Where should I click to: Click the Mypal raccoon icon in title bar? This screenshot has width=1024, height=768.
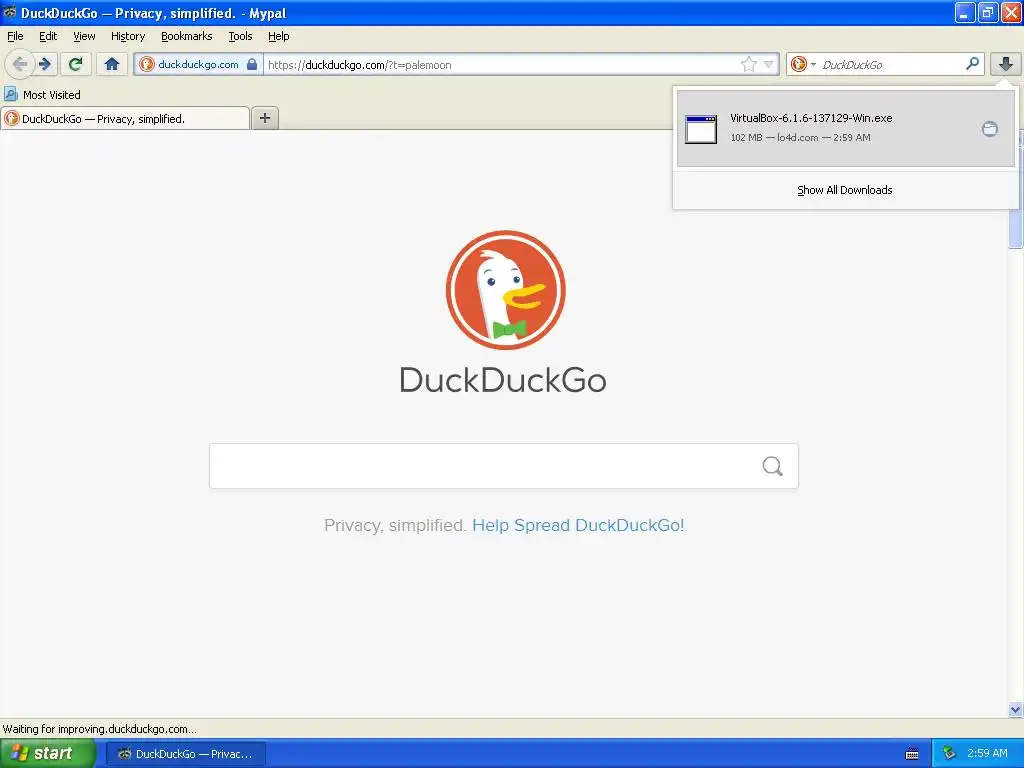(9, 12)
